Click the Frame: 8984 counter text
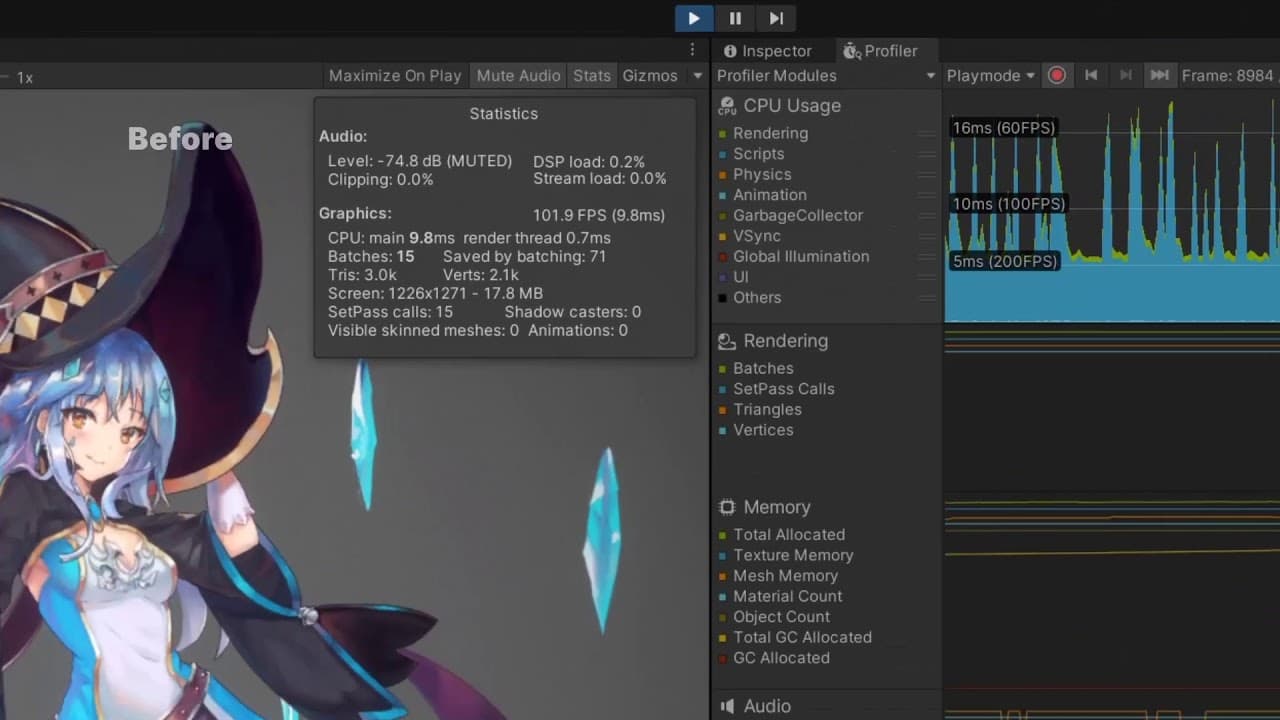Viewport: 1280px width, 720px height. pyautogui.click(x=1227, y=75)
